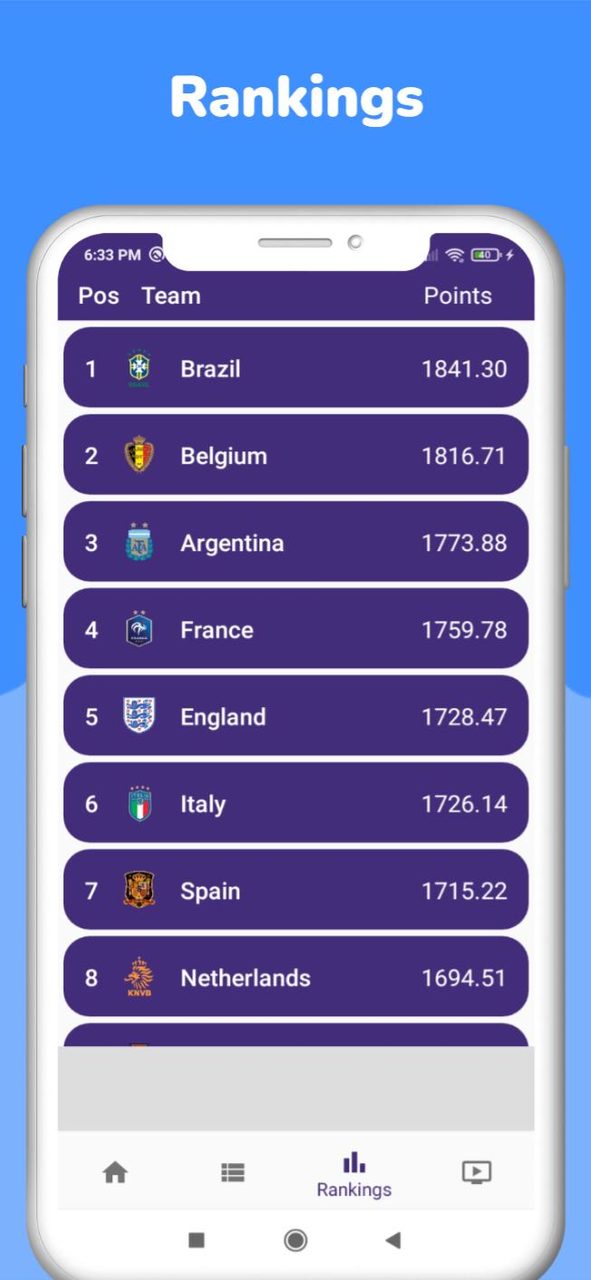Image resolution: width=591 pixels, height=1280 pixels.
Task: Select the Brazil ranking row
Action: (x=295, y=368)
